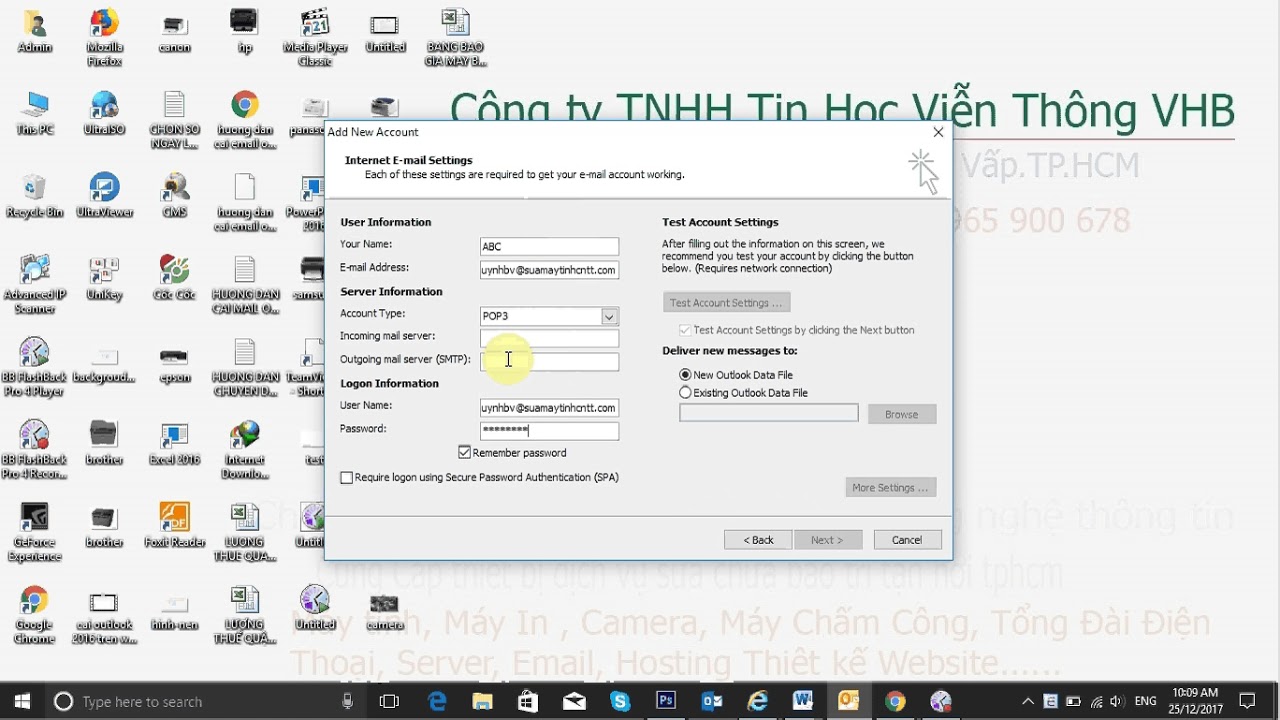Launch the BB FlashBack Pro 4 Player shortcut
The height and width of the screenshot is (720, 1280).
point(34,367)
